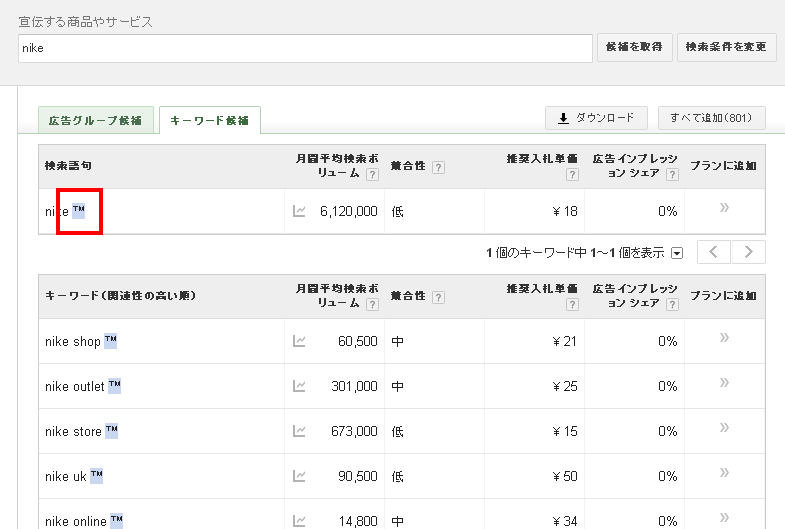Screen dimensions: 785x529
Task: Open the rows-per-page dropdown beside 1〜1 個を表示
Action: 677,253
